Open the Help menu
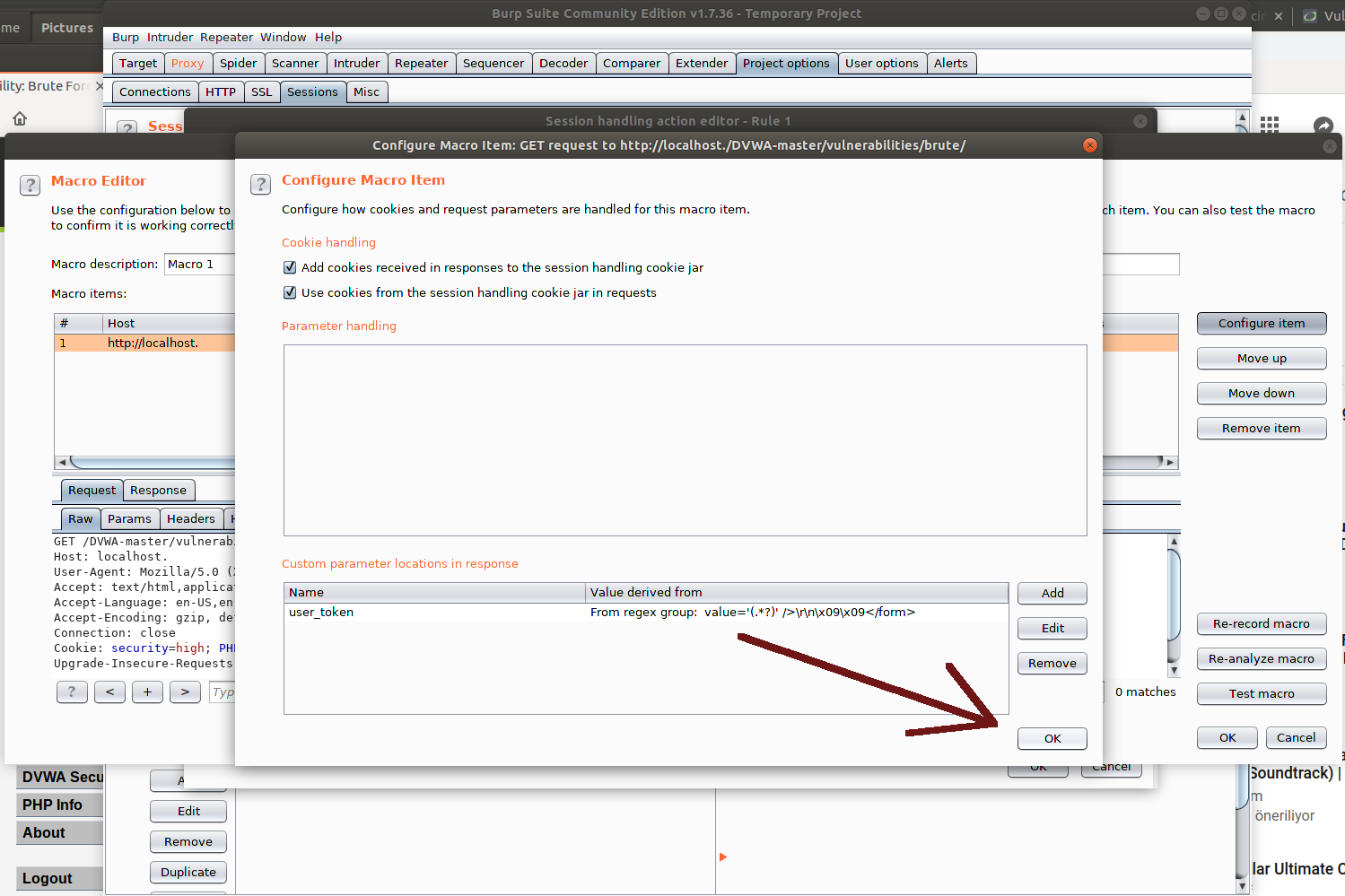The height and width of the screenshot is (896, 1345). pos(328,37)
